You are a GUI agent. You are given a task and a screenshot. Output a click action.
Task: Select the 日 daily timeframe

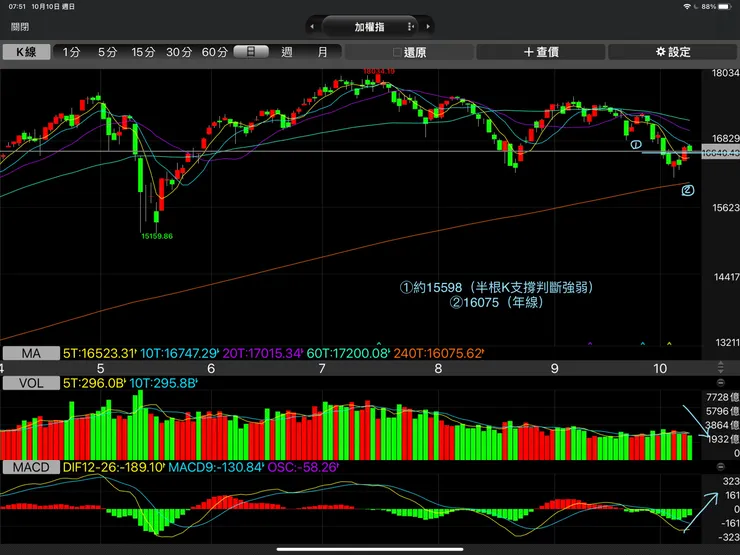(251, 51)
